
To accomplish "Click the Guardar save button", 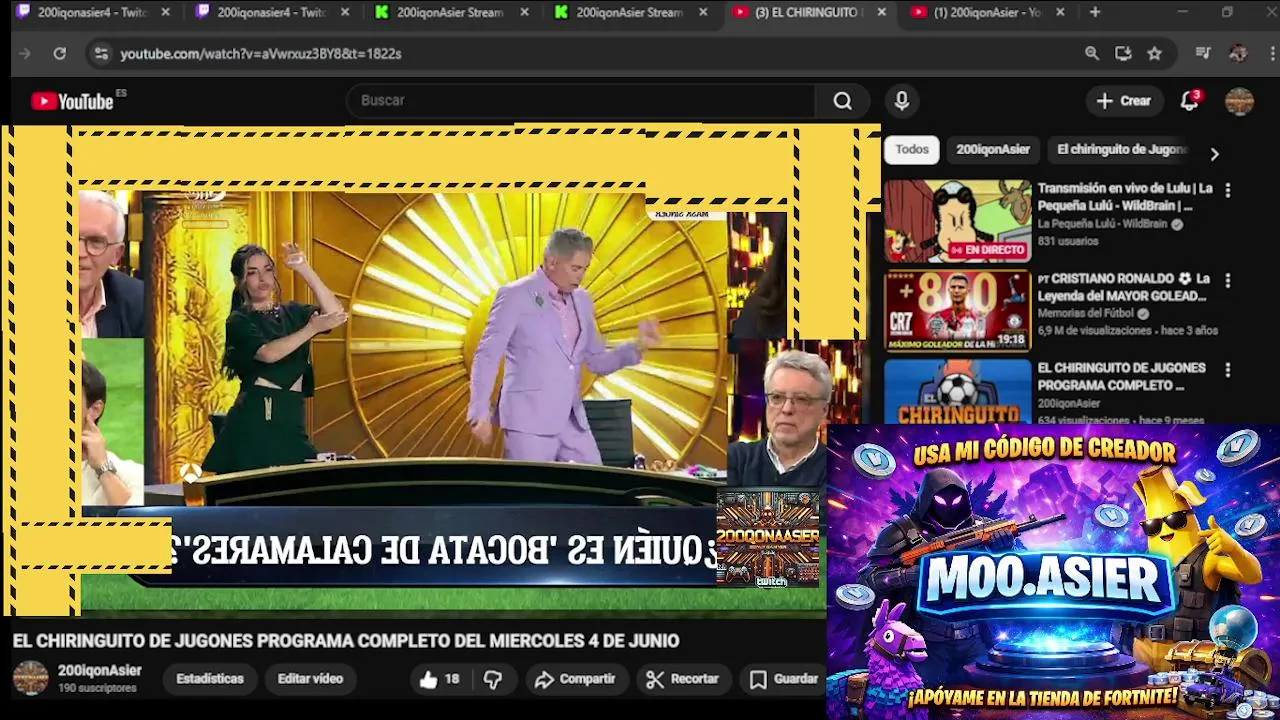I will tap(785, 680).
